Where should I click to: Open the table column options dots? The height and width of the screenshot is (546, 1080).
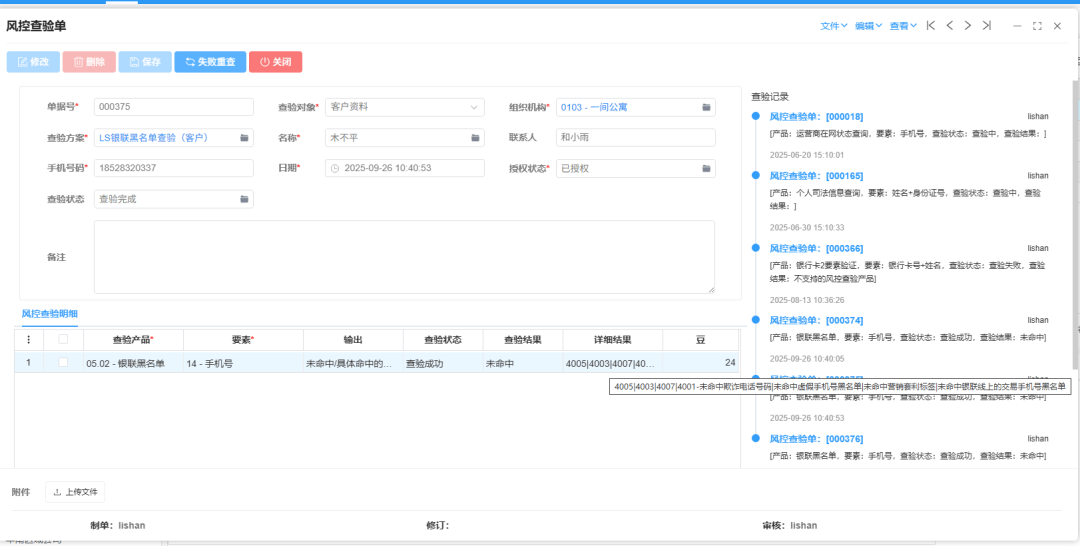(x=28, y=339)
